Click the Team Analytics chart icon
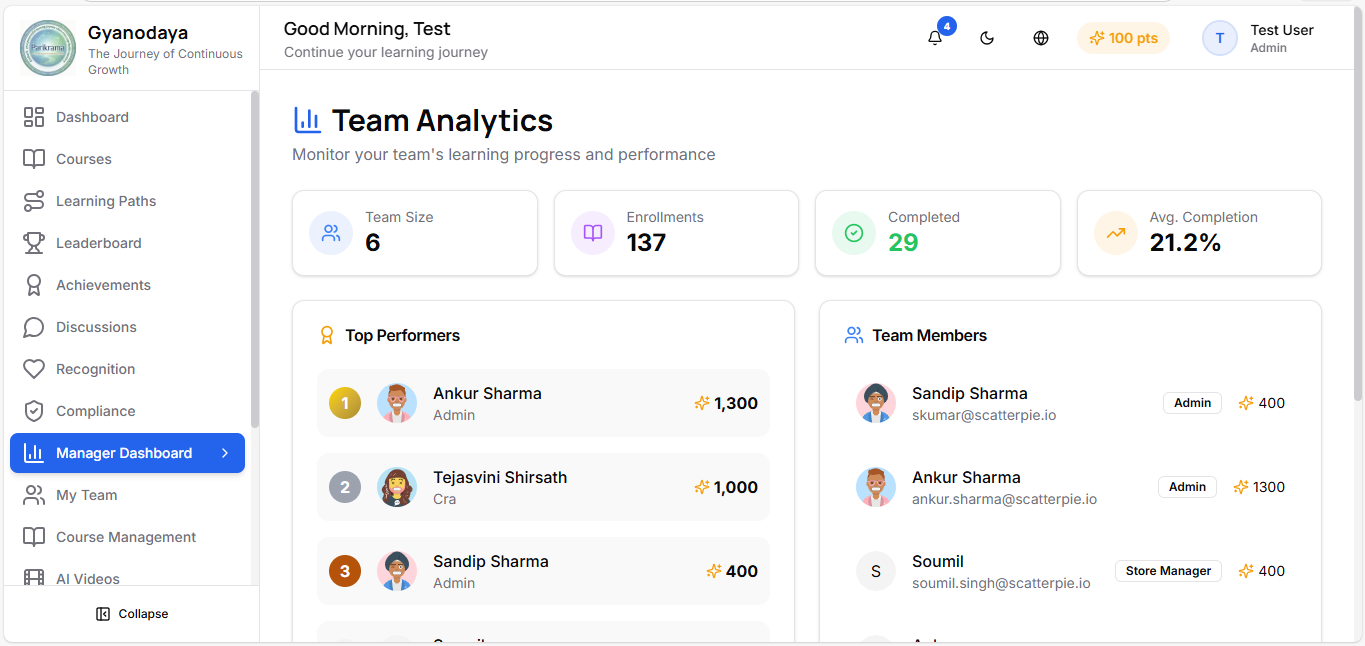This screenshot has width=1365, height=646. click(x=307, y=120)
